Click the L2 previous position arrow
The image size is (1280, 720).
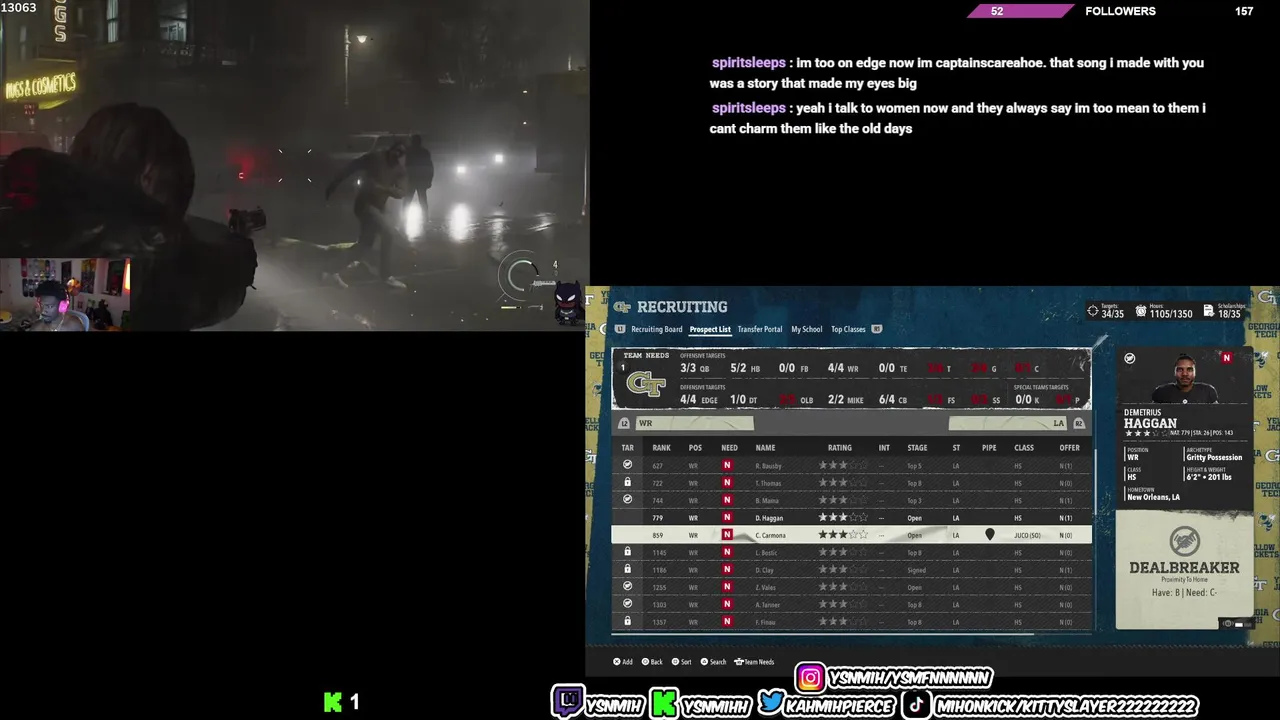click(x=624, y=423)
